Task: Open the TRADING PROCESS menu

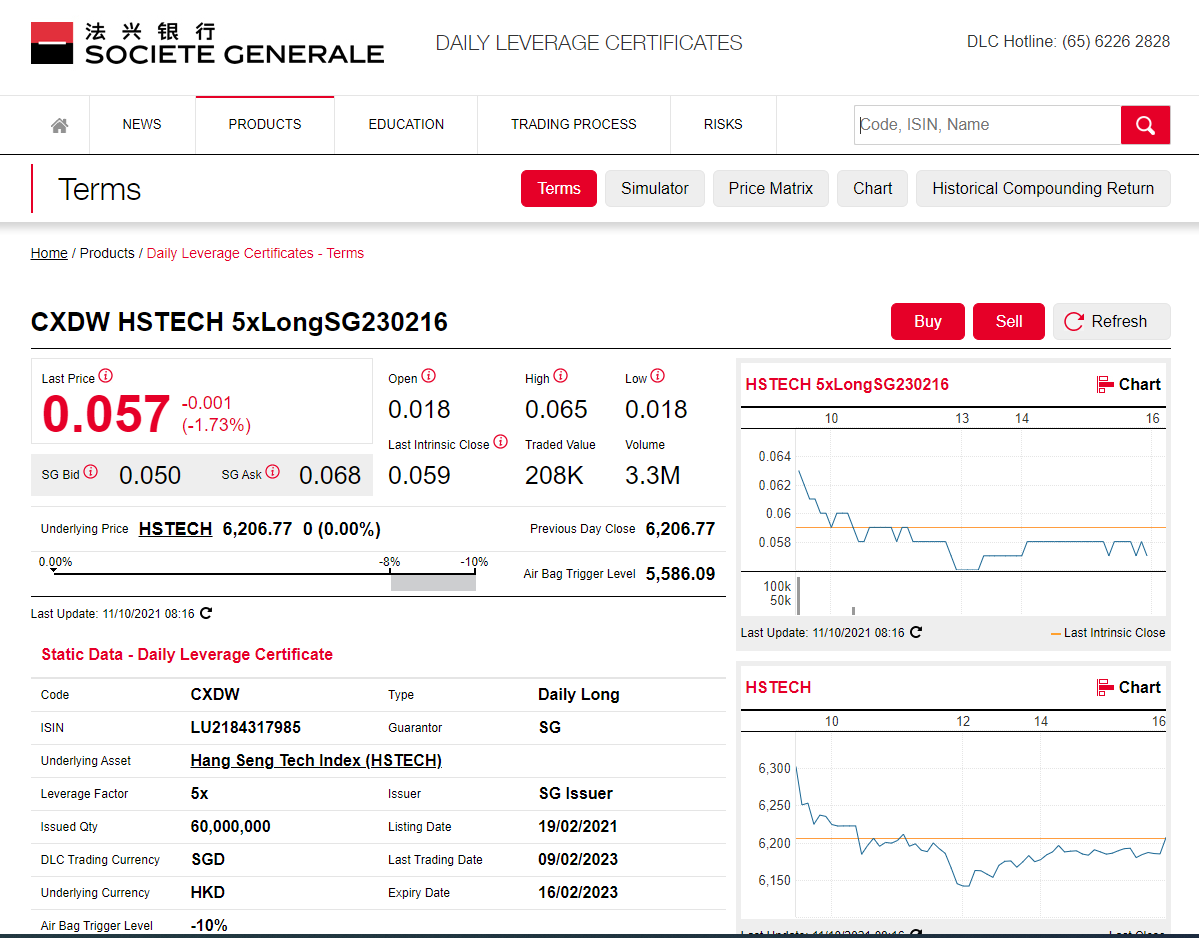Action: tap(574, 125)
